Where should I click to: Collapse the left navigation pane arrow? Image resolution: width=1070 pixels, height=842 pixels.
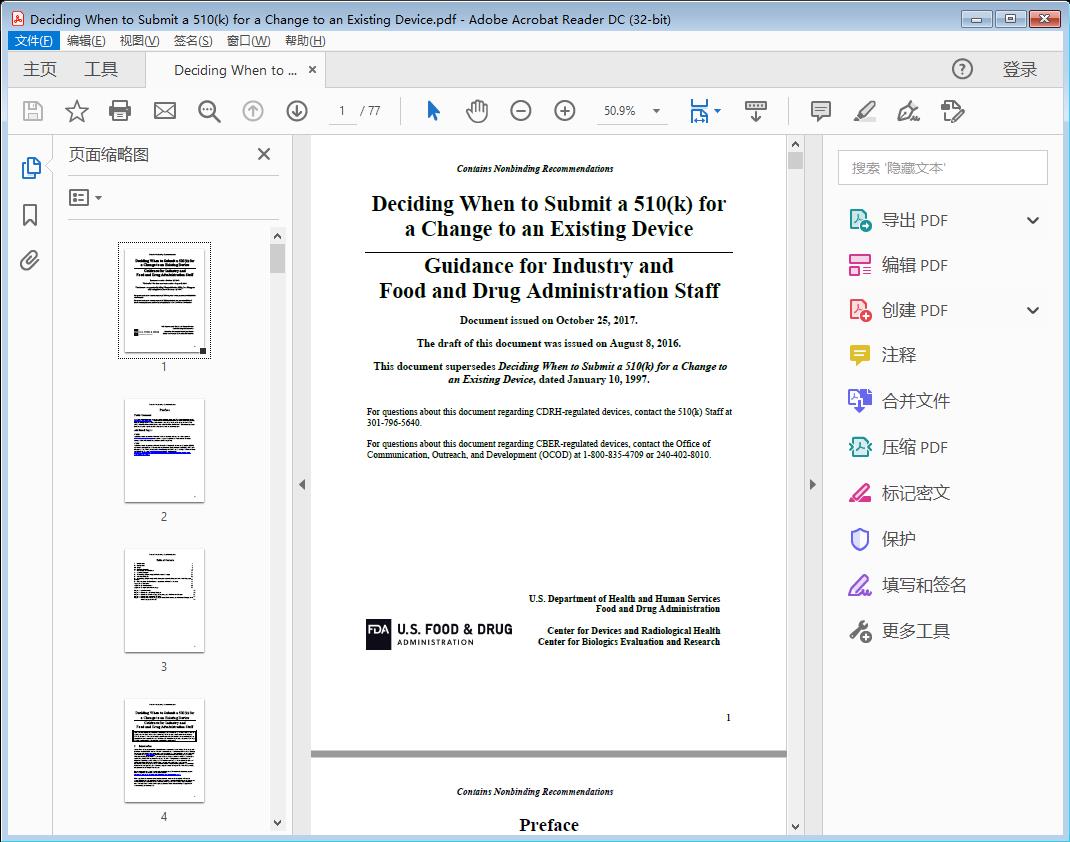302,485
